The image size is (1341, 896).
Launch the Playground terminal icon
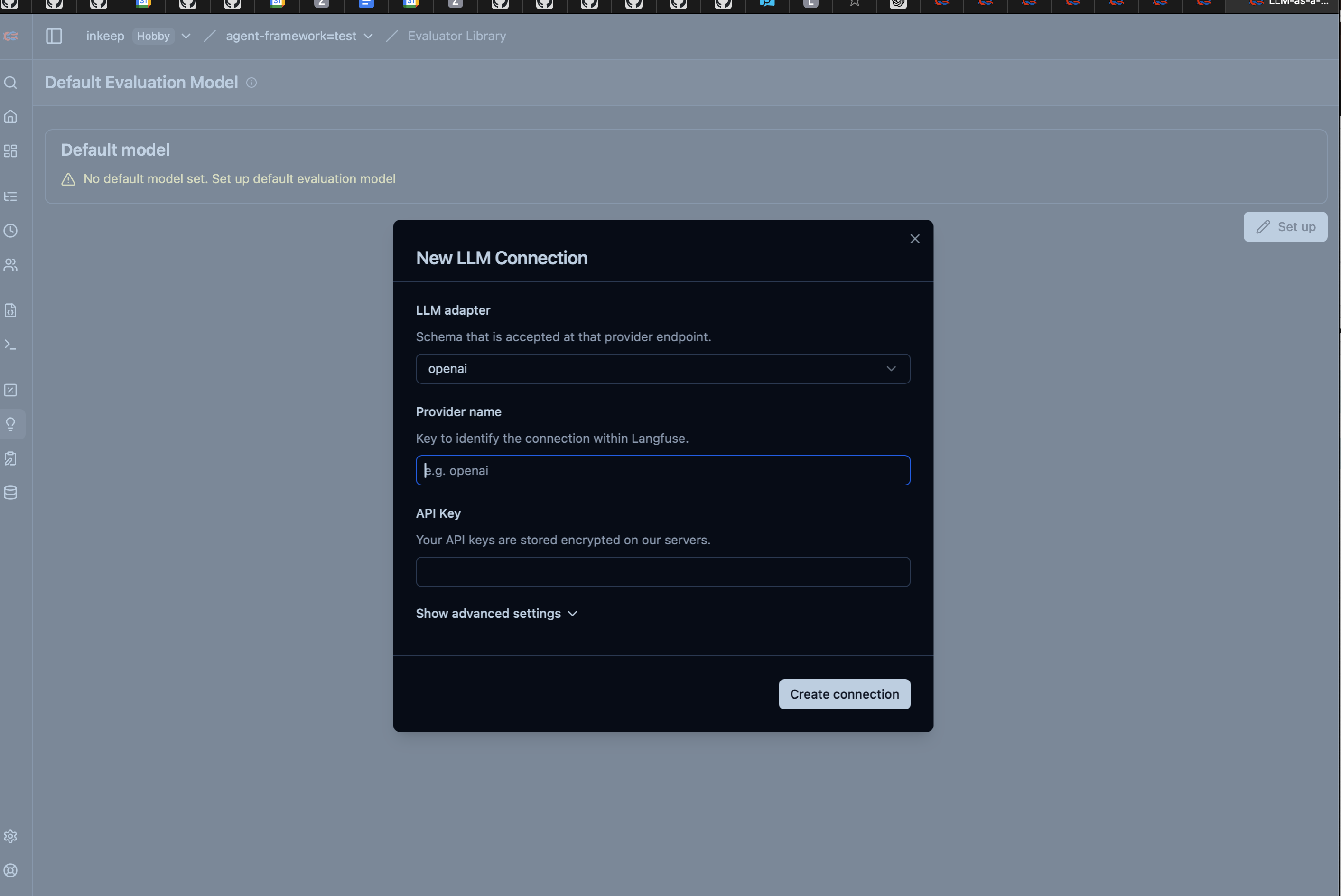pyautogui.click(x=10, y=345)
